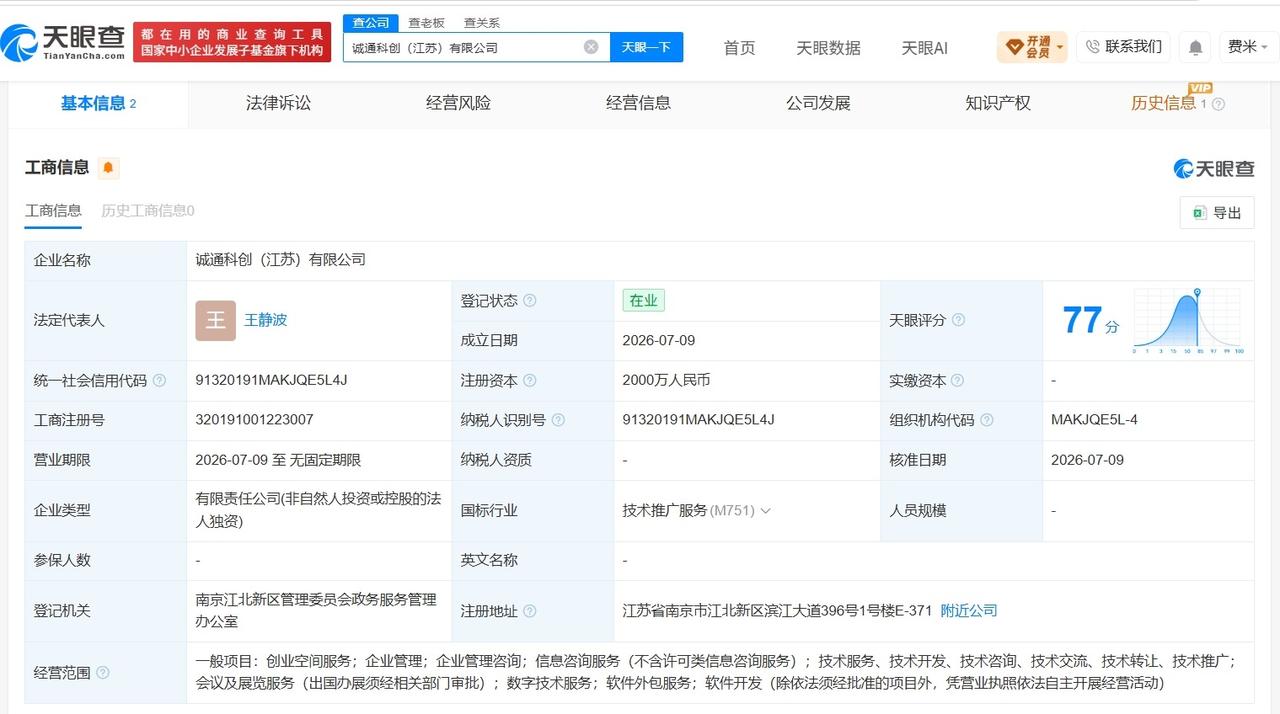Open the 经营风险 tab
This screenshot has width=1280, height=714.
(458, 103)
